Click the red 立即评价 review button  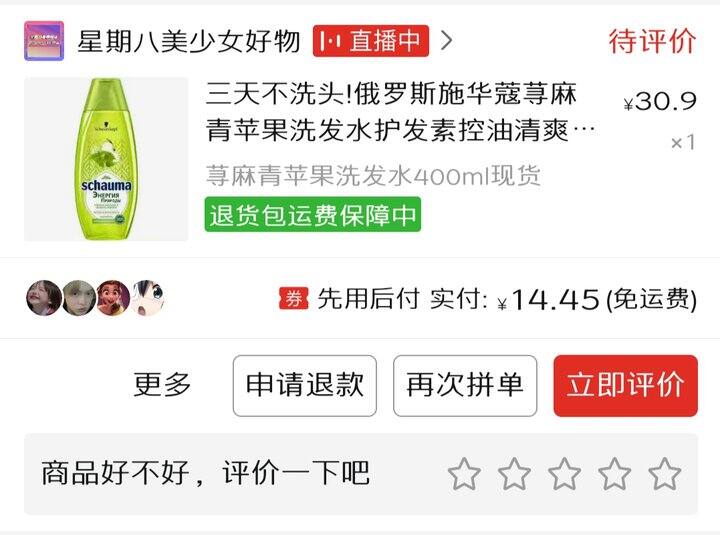click(625, 386)
